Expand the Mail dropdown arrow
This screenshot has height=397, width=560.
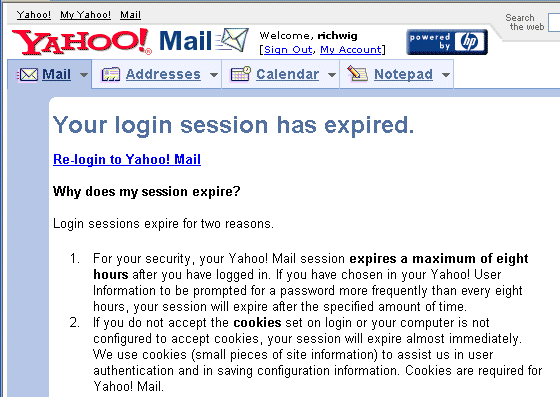84,75
